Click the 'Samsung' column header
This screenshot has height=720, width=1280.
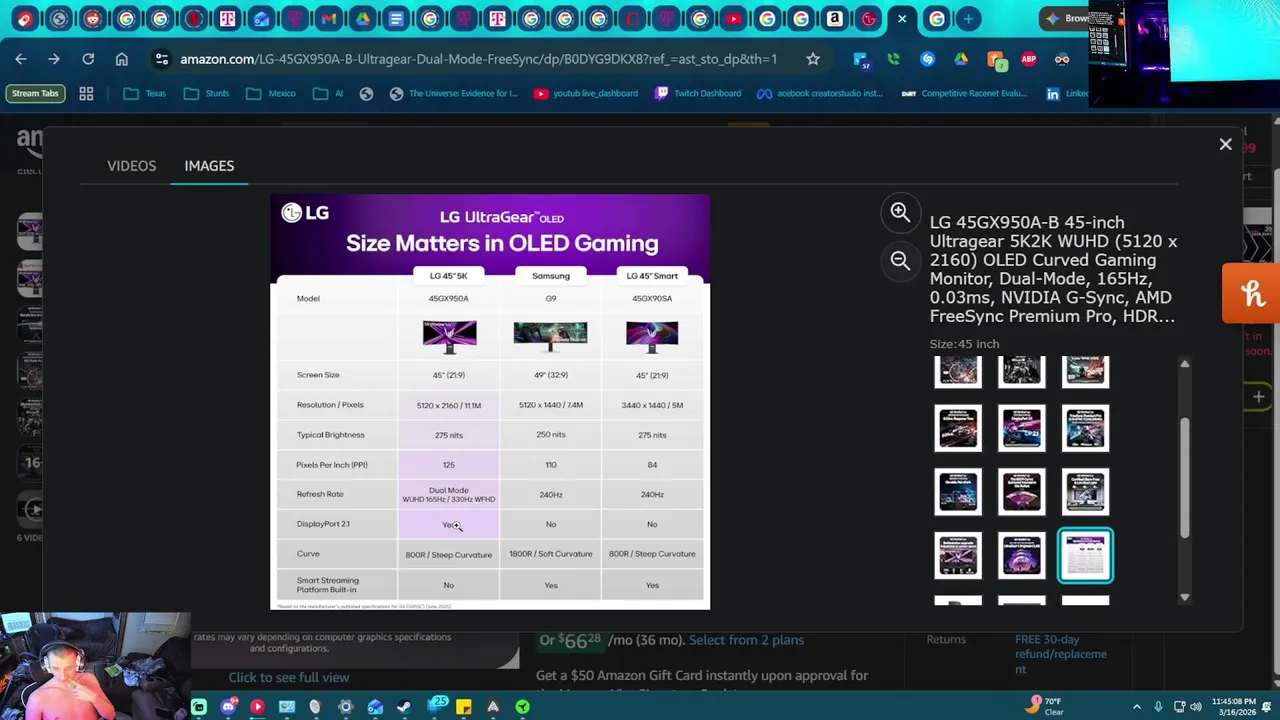pyautogui.click(x=551, y=276)
